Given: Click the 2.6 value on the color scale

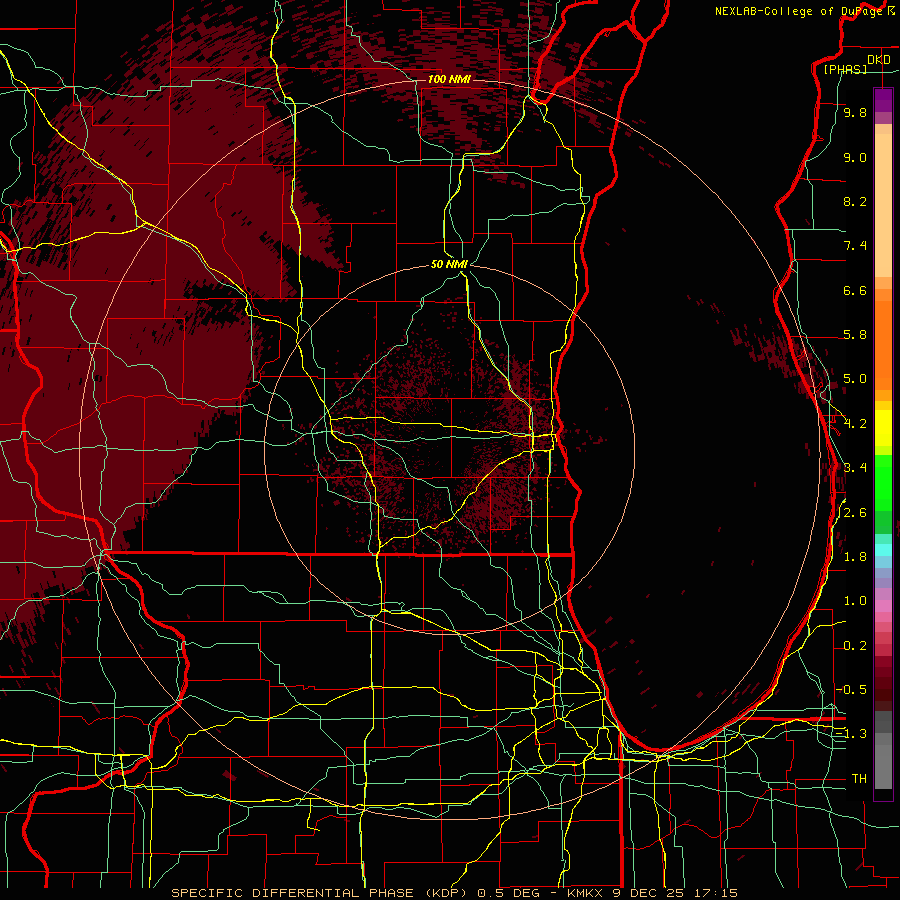Looking at the screenshot, I should pyautogui.click(x=855, y=512).
